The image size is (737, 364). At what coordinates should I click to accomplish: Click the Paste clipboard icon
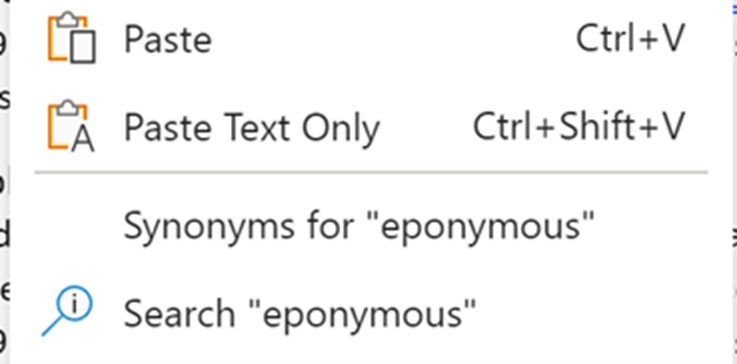(x=72, y=38)
